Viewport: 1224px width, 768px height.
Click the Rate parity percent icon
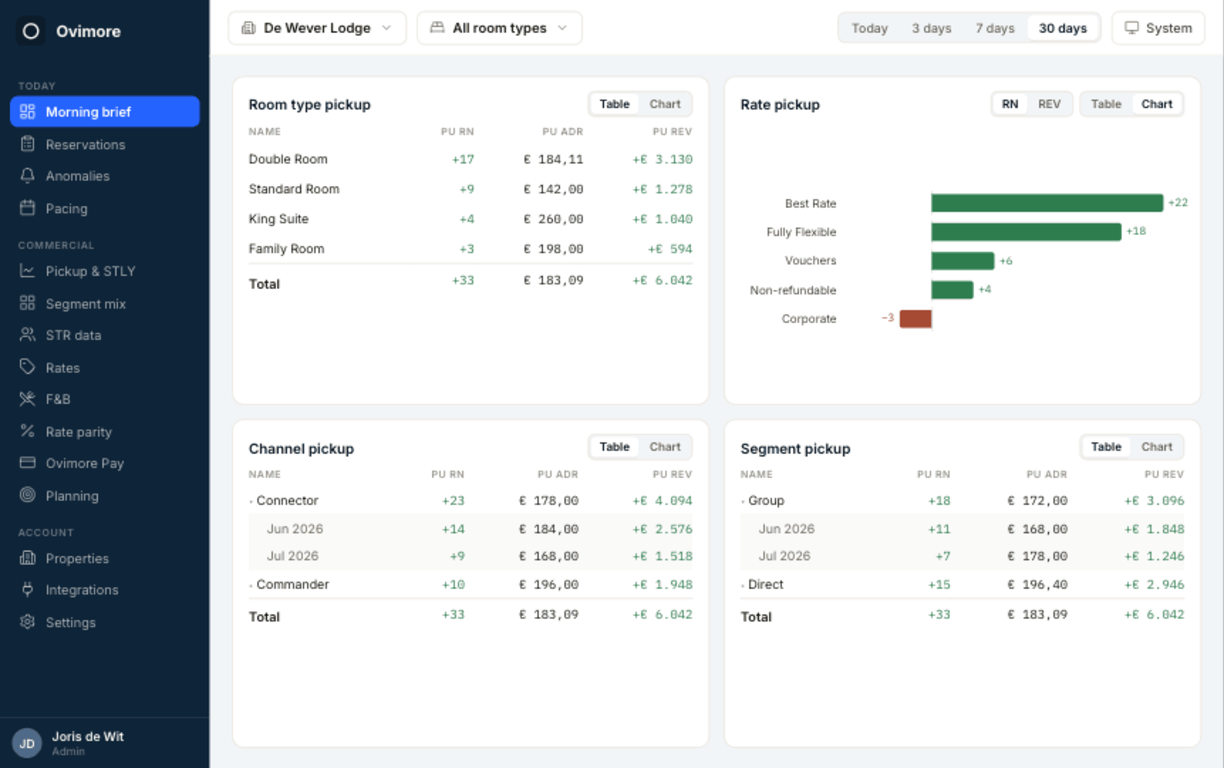click(x=27, y=431)
